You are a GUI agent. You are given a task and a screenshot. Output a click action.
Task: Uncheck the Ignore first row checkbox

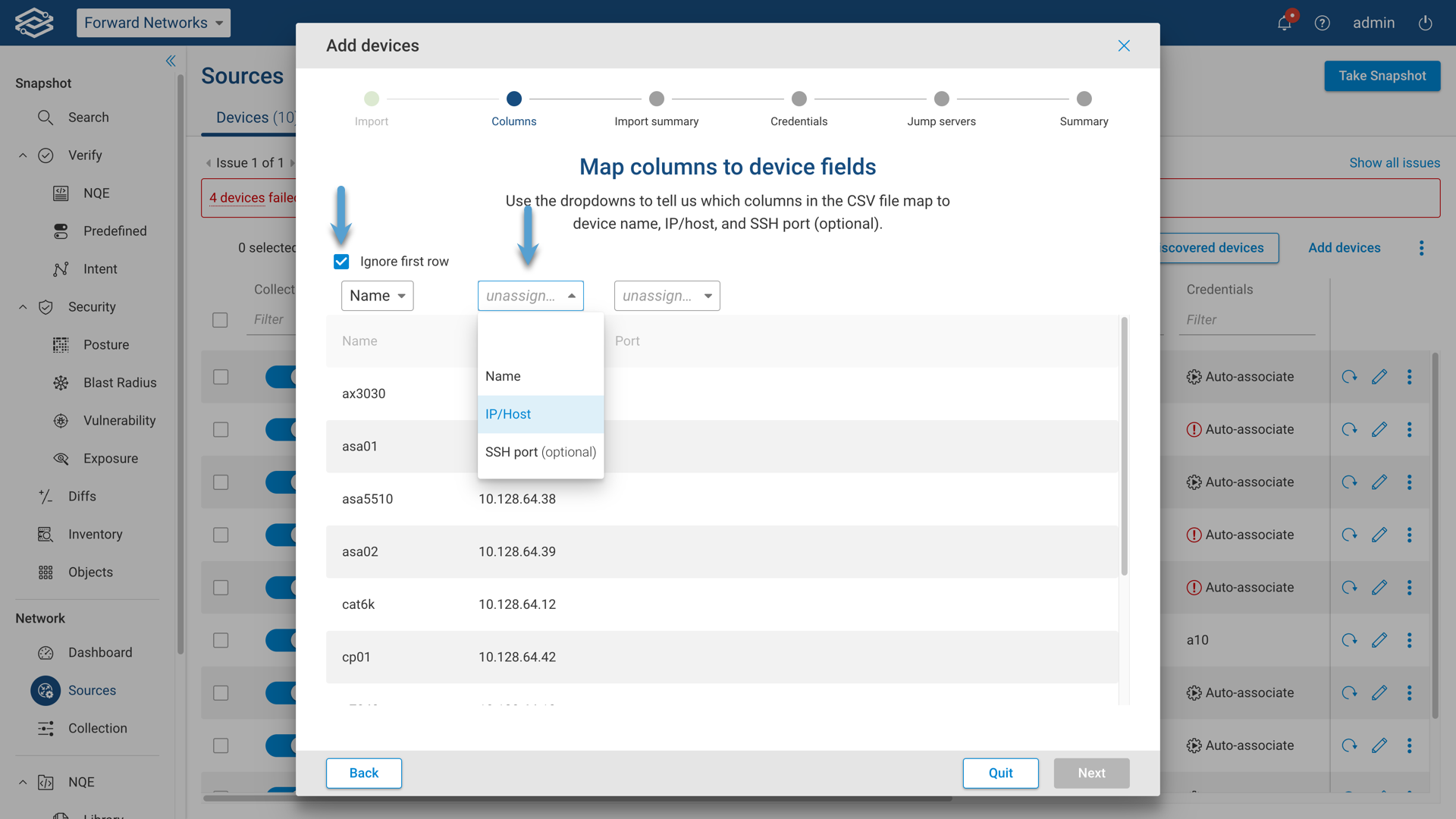[x=341, y=261]
